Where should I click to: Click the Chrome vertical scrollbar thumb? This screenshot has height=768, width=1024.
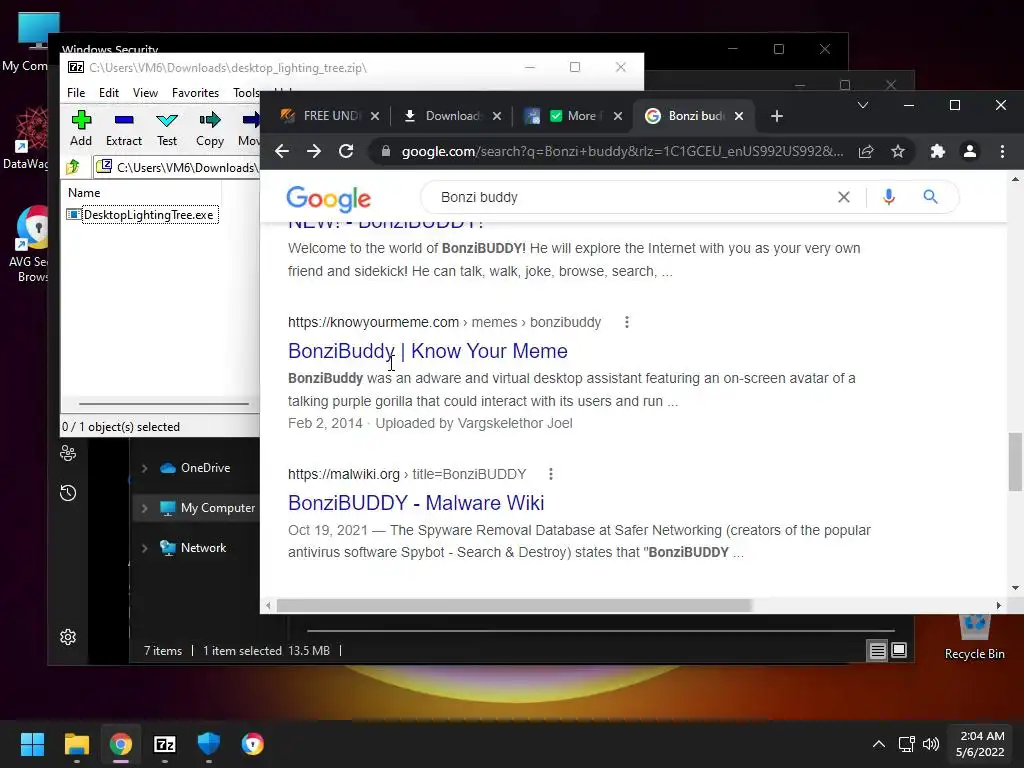pos(1015,462)
